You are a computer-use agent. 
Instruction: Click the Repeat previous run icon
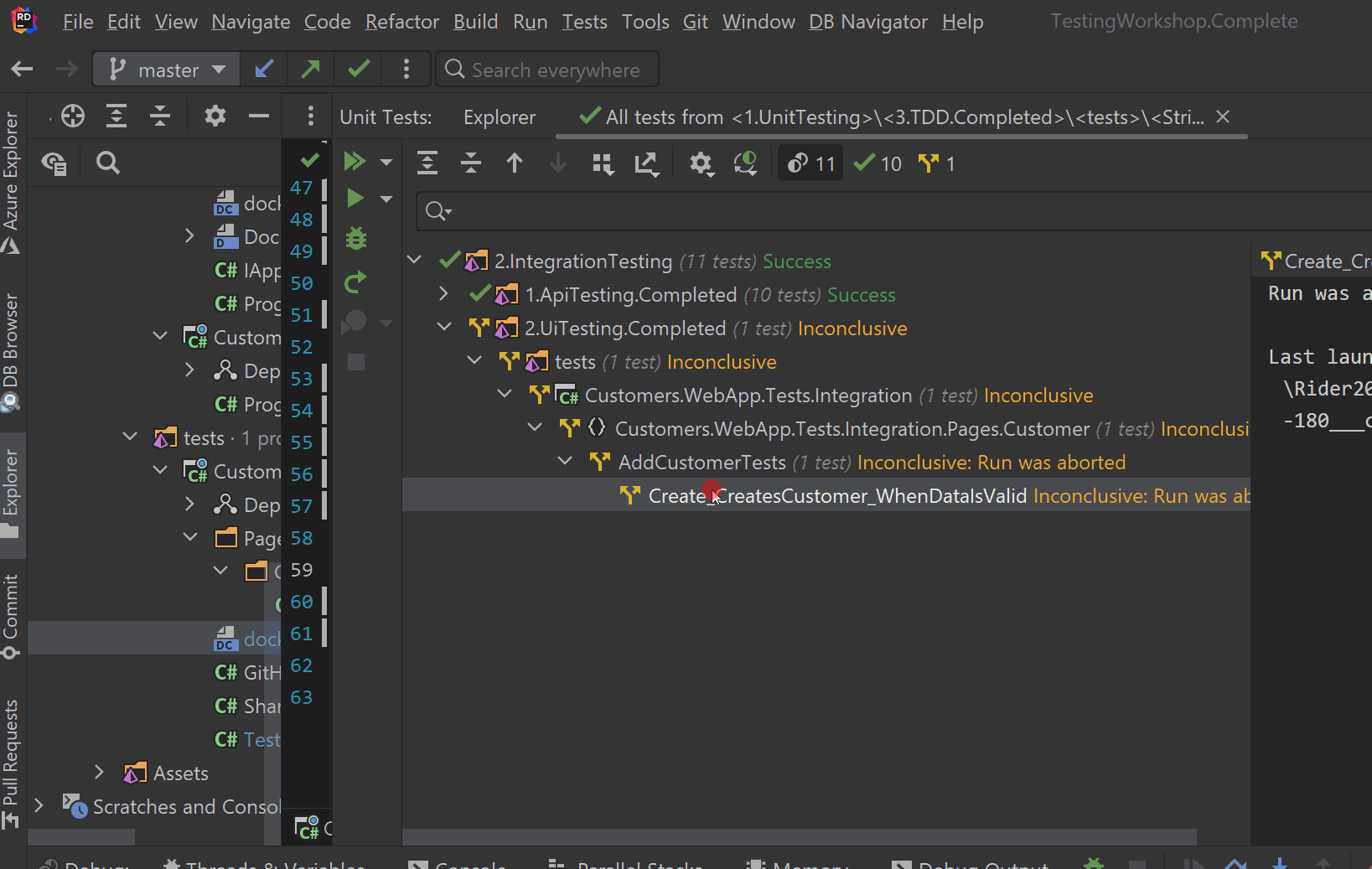click(x=355, y=283)
